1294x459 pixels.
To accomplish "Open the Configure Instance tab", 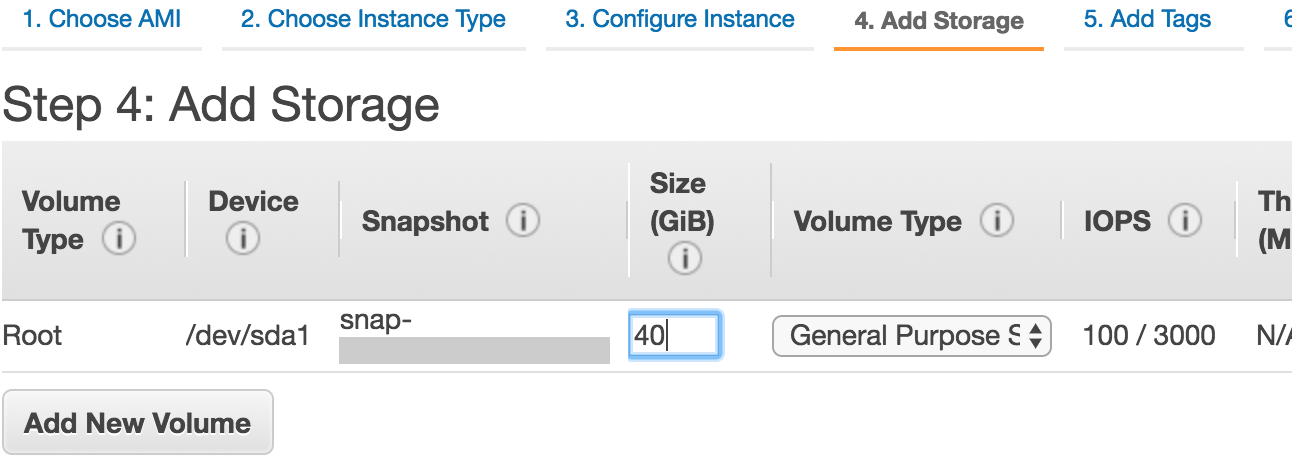I will click(x=680, y=19).
